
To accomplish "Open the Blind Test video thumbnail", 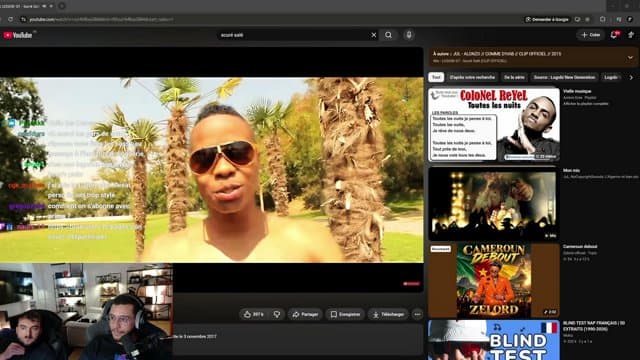I will coord(494,340).
